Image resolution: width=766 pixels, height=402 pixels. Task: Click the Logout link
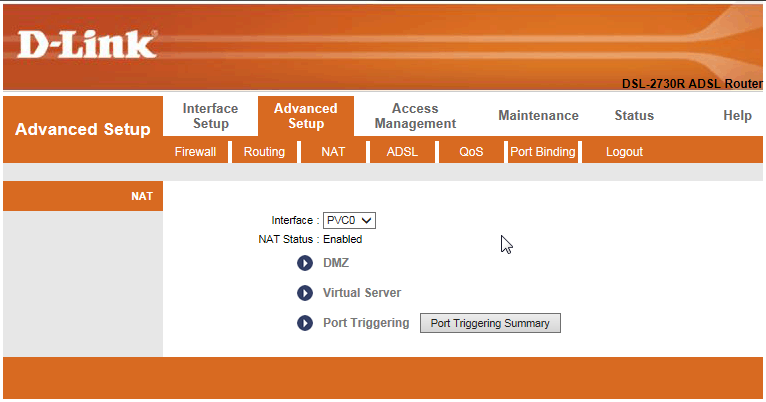[x=624, y=152]
